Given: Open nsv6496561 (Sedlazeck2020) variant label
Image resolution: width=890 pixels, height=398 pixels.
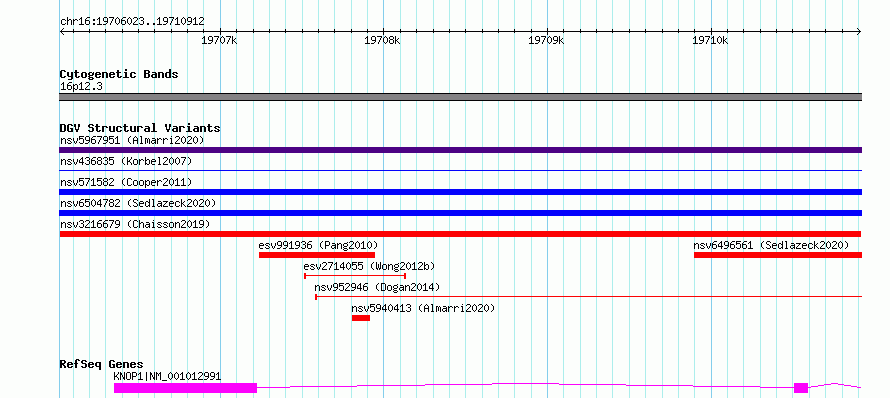Looking at the screenshot, I should pos(771,245).
